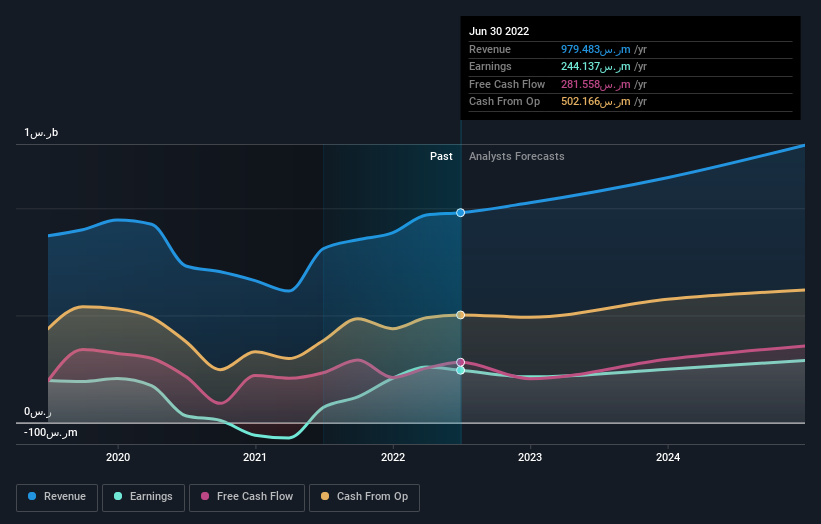The image size is (821, 524).
Task: Click the 2020 x-axis label
Action: click(x=118, y=457)
